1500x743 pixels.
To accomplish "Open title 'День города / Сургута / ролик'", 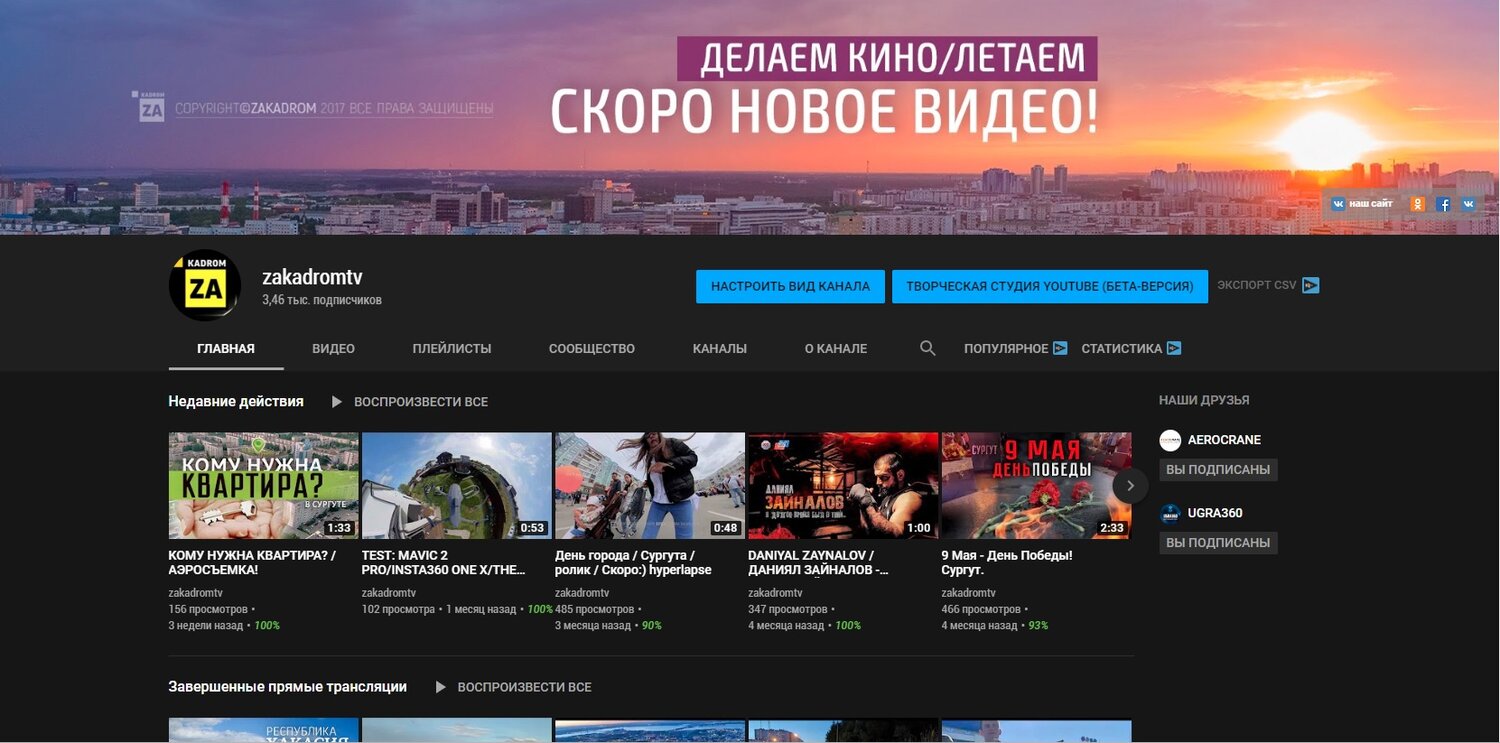I will pos(633,562).
